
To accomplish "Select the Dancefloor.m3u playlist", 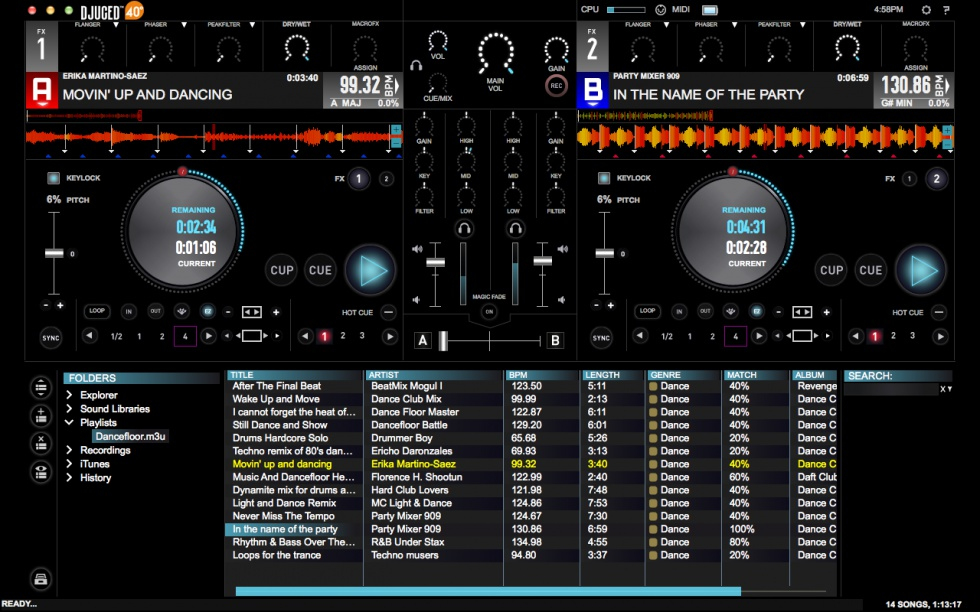I will 131,436.
